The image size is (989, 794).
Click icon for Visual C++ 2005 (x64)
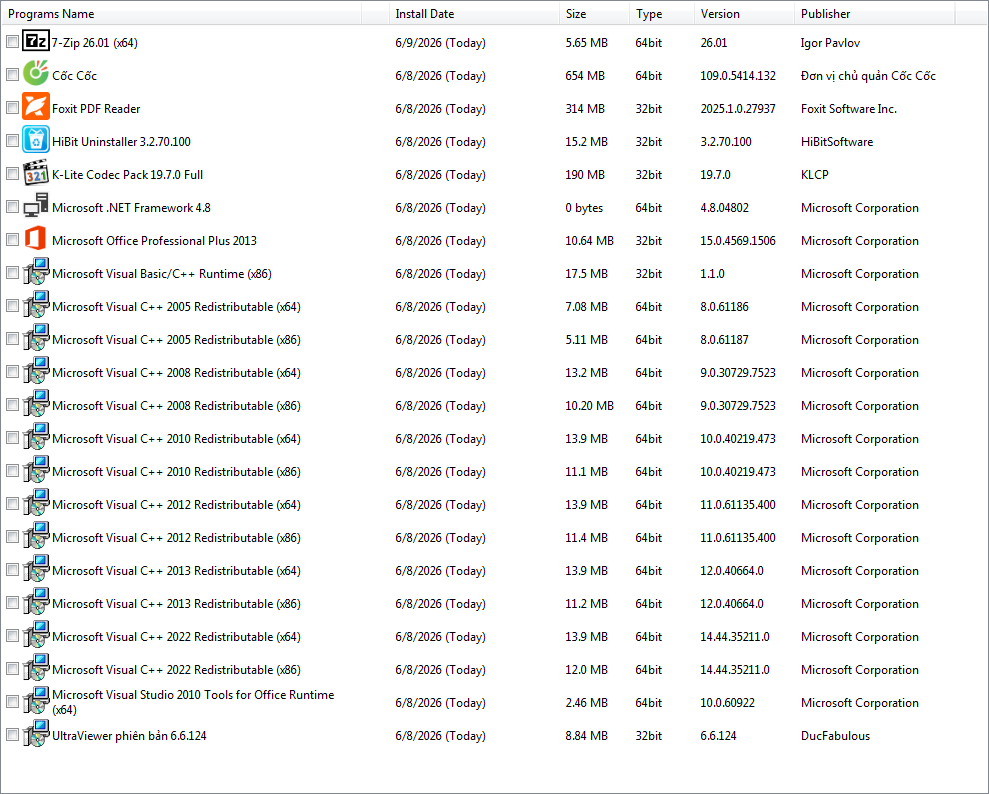click(36, 305)
